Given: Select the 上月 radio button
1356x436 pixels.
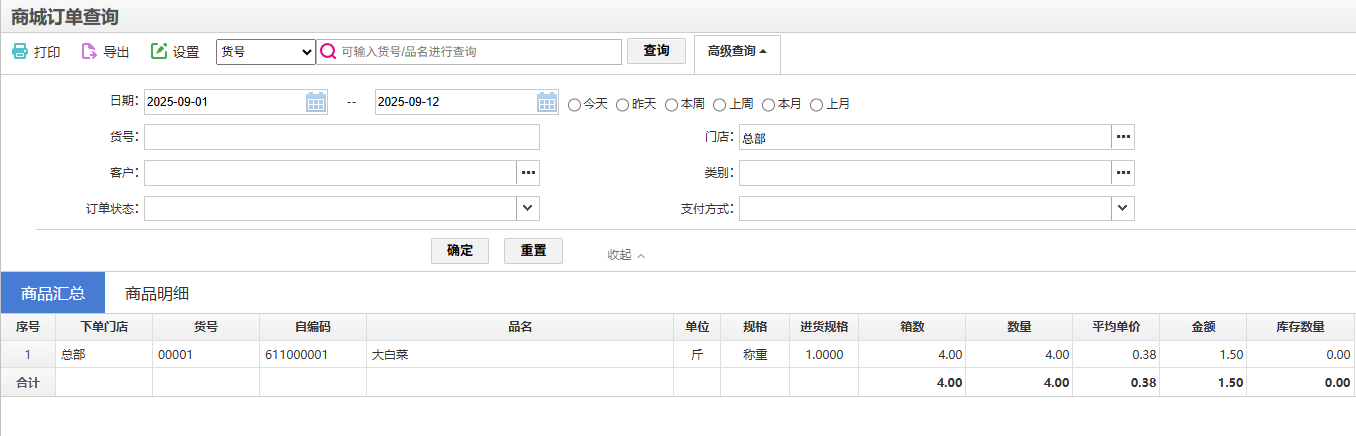Looking at the screenshot, I should [x=816, y=104].
